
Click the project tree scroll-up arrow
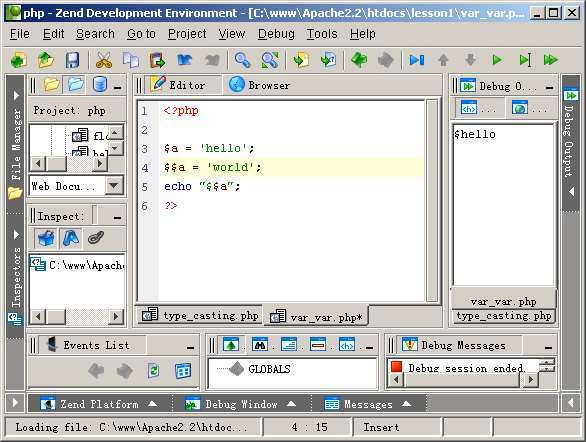pos(115,132)
